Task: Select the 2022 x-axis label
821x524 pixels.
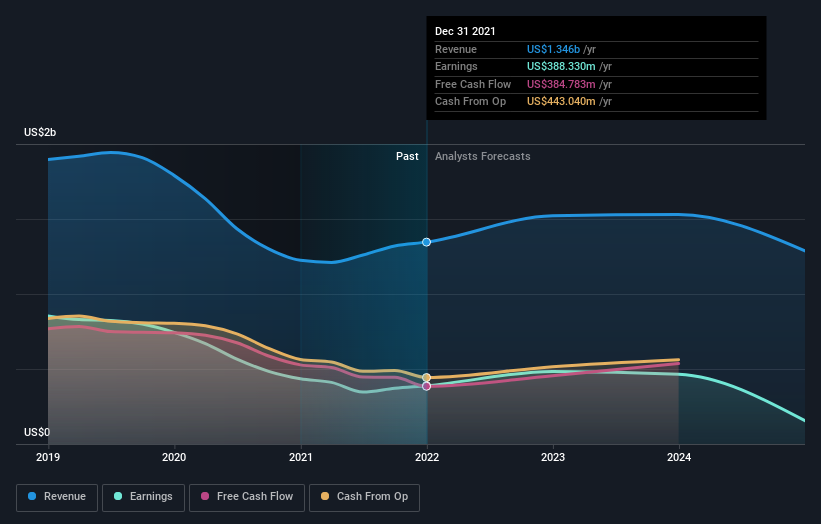Action: tap(427, 457)
